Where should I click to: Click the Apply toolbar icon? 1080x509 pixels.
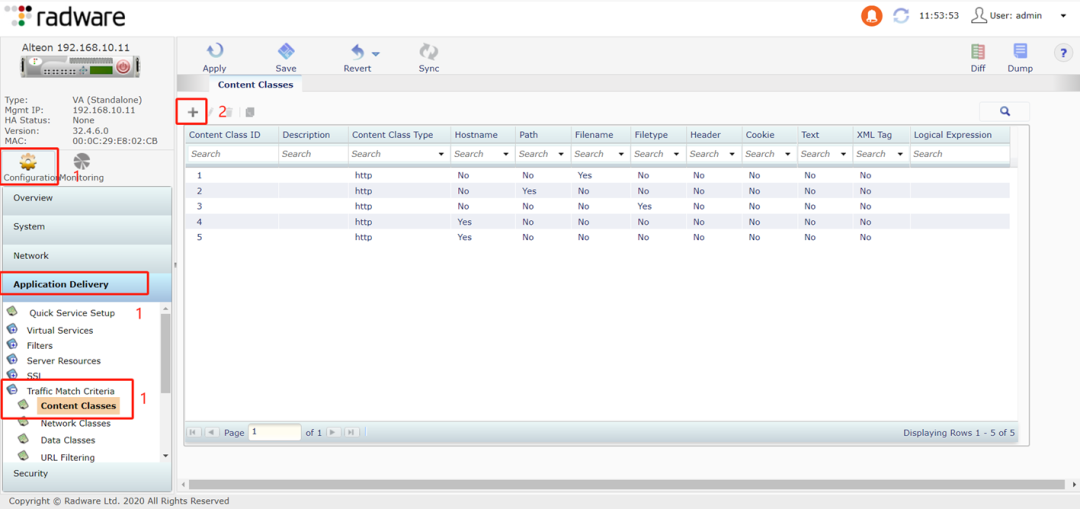[x=214, y=52]
